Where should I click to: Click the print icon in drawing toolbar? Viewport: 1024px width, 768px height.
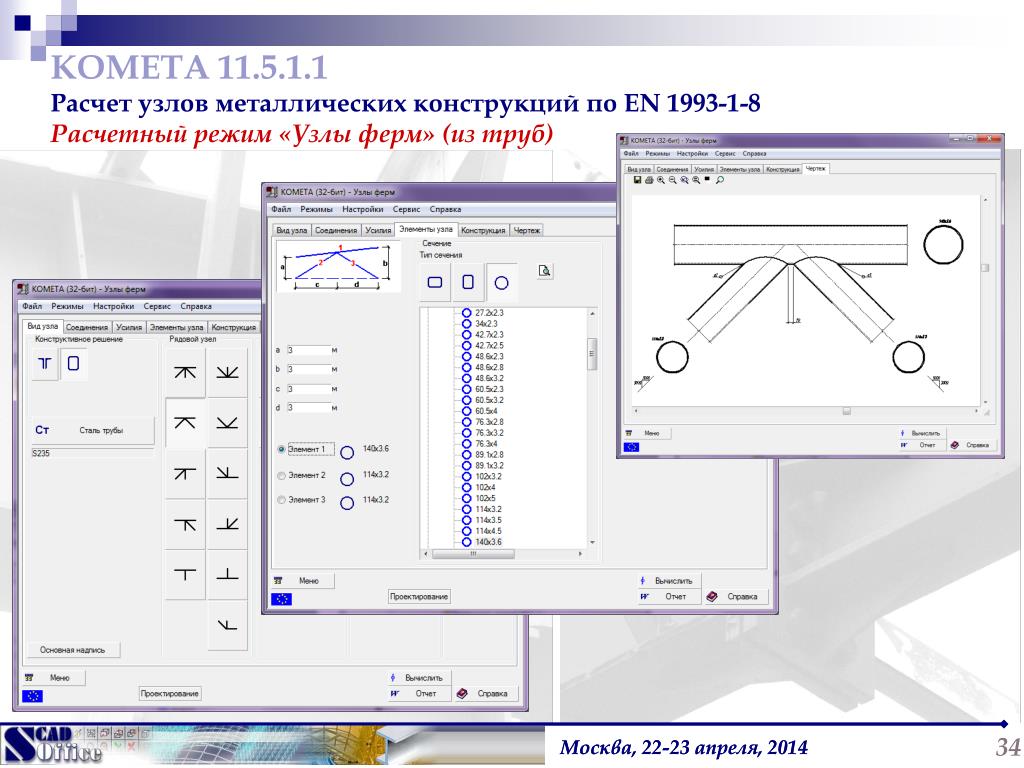pos(648,180)
